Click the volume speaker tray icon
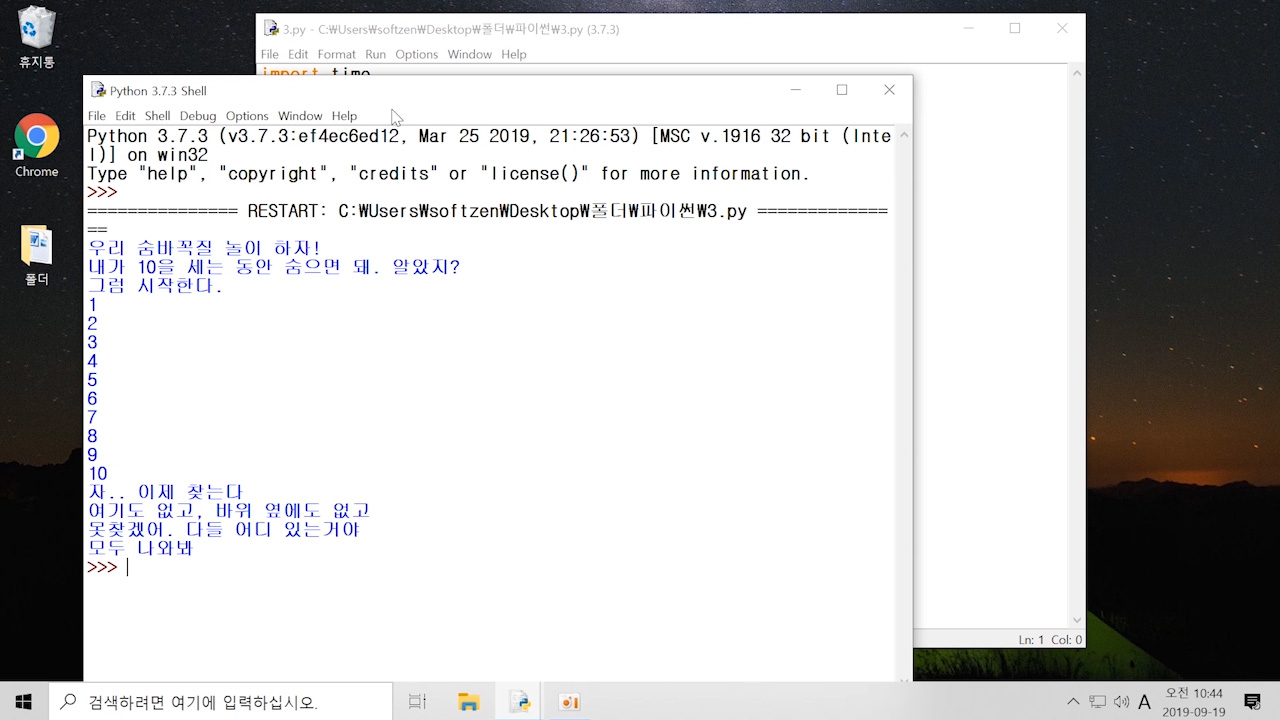Viewport: 1280px width, 720px height. pos(1121,702)
